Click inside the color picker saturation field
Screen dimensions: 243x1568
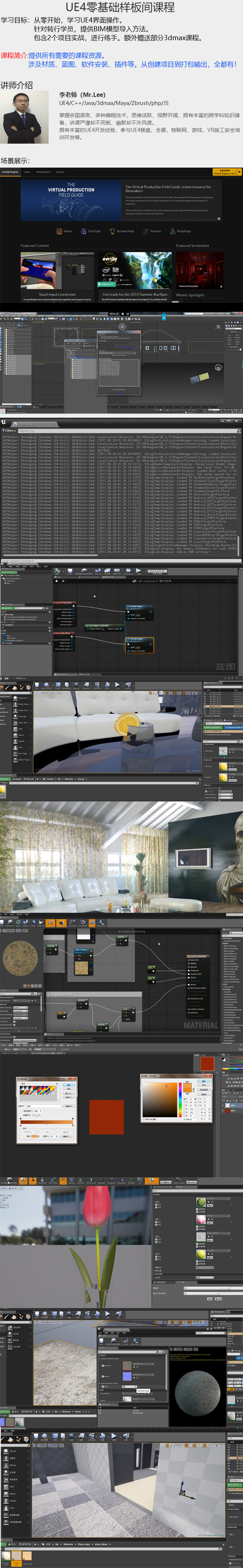pyautogui.click(x=160, y=1100)
